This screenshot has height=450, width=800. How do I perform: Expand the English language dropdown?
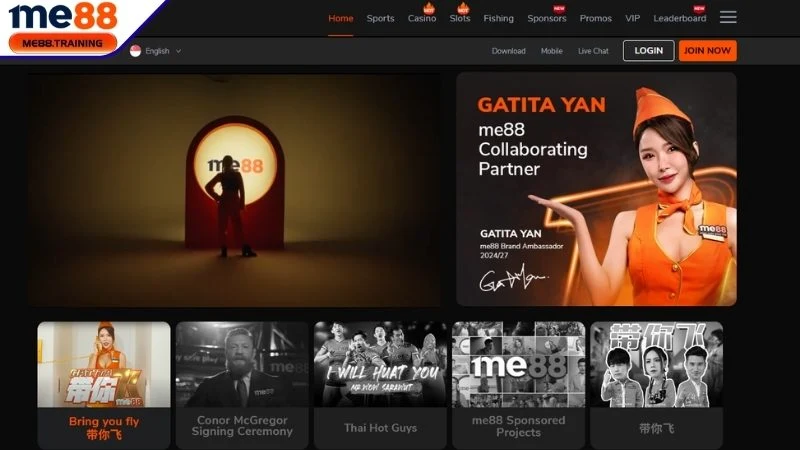click(x=157, y=51)
